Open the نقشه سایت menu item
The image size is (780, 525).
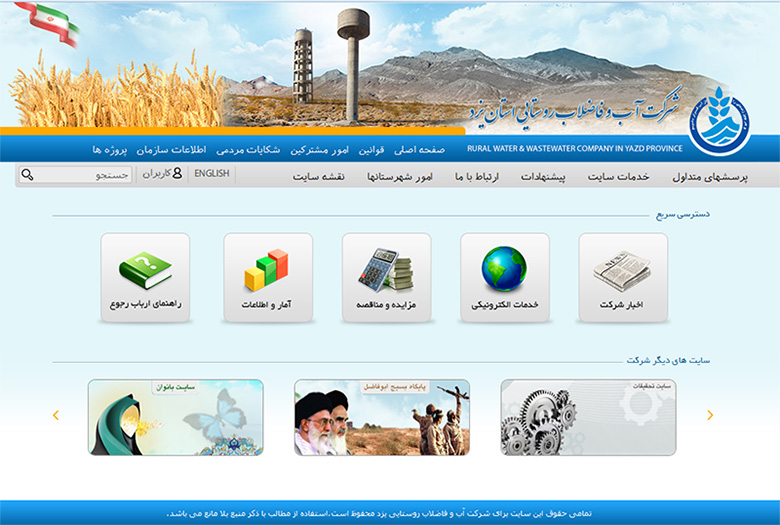coord(318,176)
